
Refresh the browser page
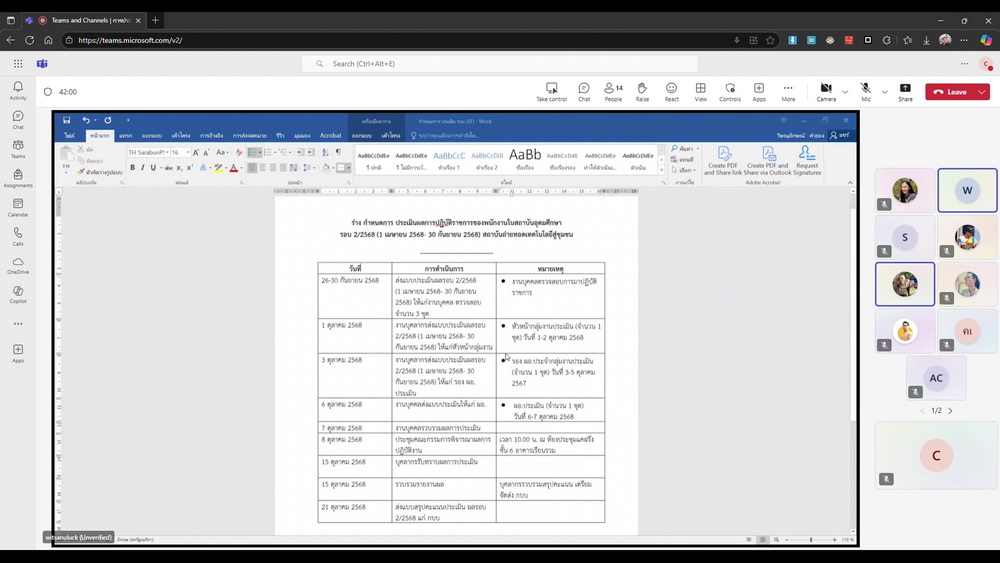click(29, 40)
